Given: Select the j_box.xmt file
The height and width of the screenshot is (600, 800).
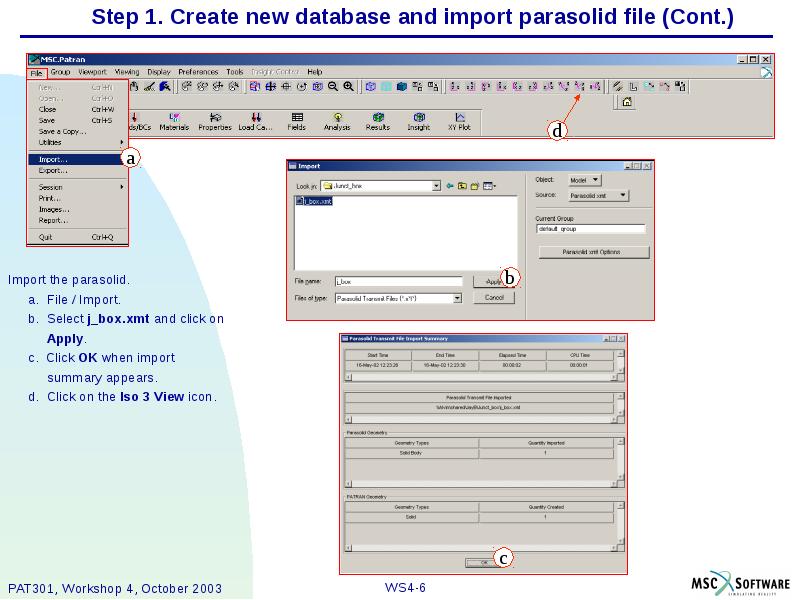Looking at the screenshot, I should click(313, 201).
